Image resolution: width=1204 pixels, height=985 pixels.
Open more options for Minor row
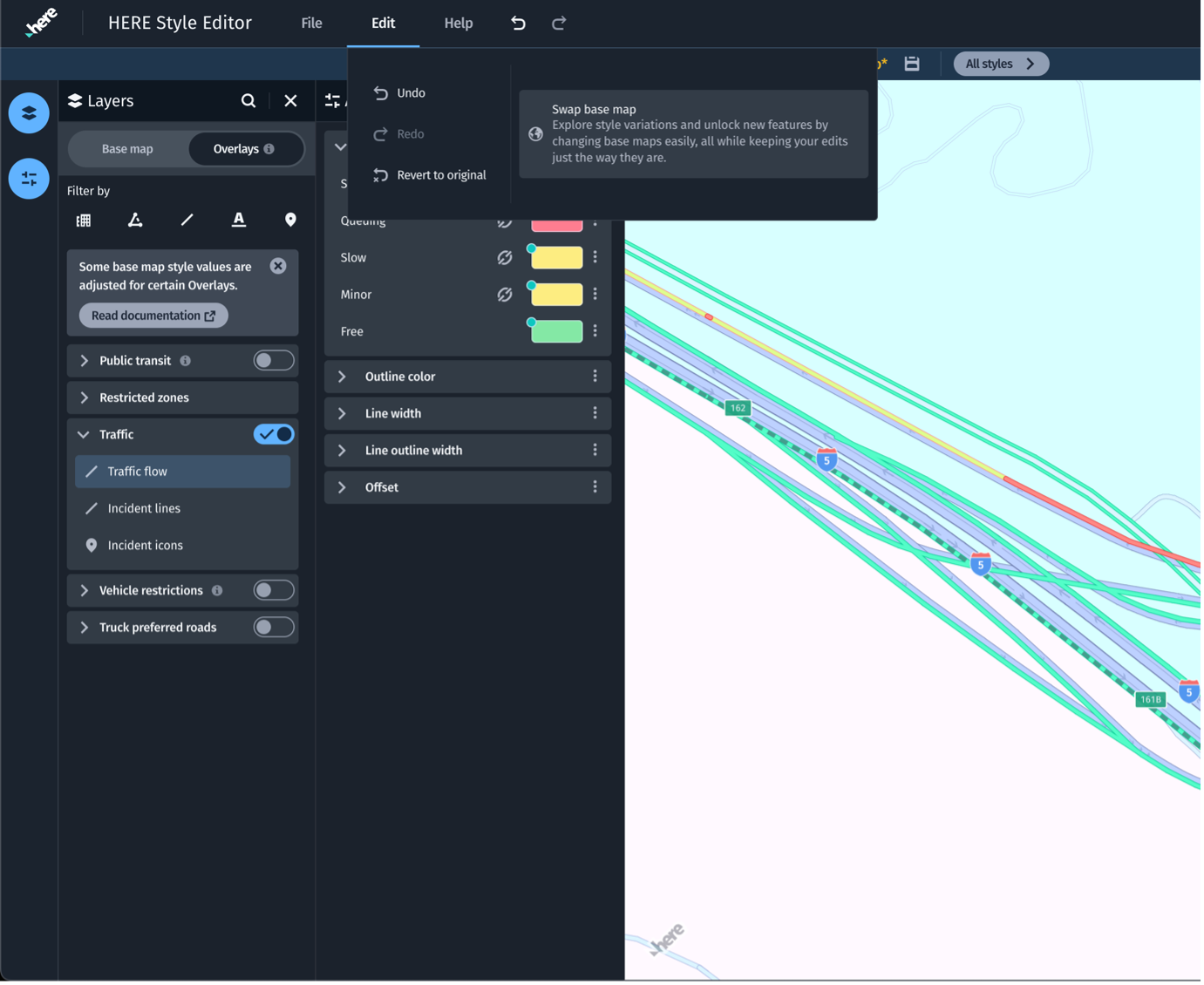pyautogui.click(x=595, y=295)
